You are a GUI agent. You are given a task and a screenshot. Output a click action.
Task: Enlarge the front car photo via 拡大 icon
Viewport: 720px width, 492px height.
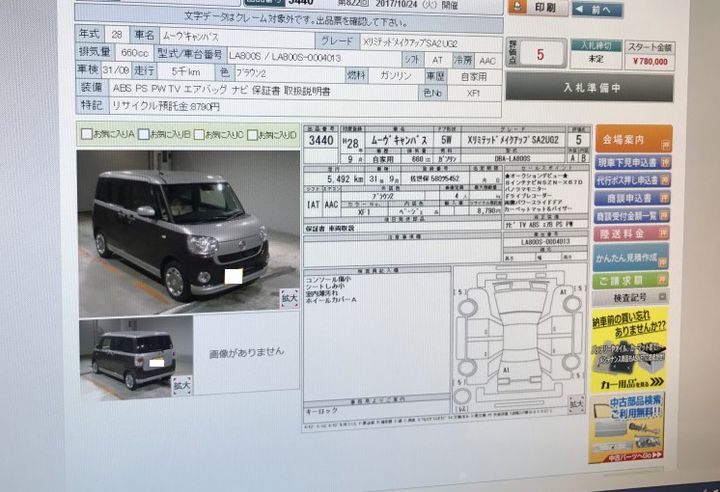pos(288,298)
